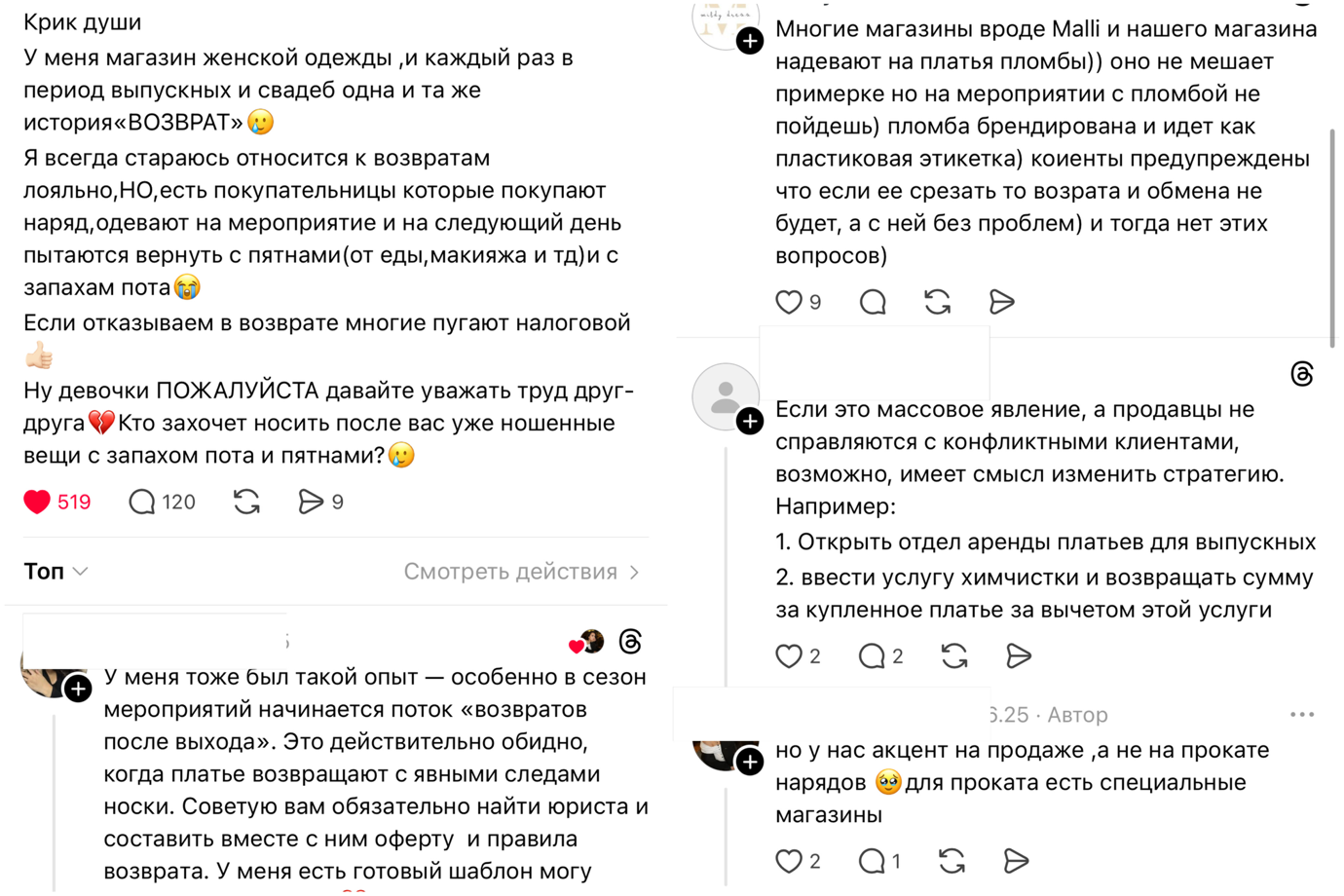Reply to the Malli seals comment
Screen dimensions: 1344x896
coord(873,302)
